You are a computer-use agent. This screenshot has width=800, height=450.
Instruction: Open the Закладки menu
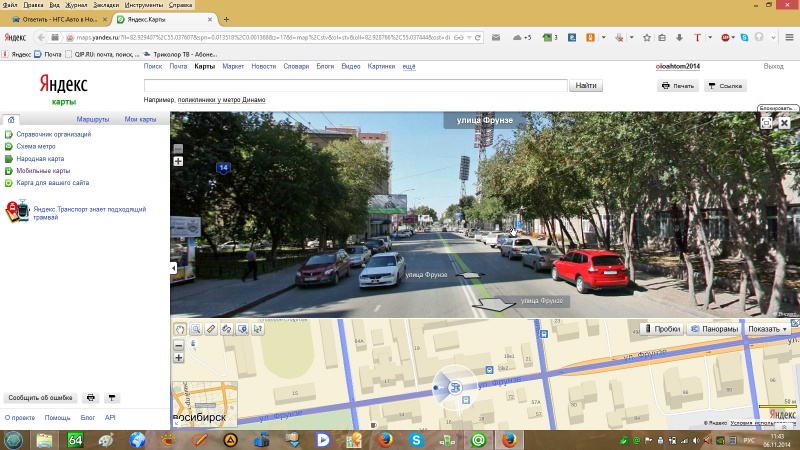106,5
